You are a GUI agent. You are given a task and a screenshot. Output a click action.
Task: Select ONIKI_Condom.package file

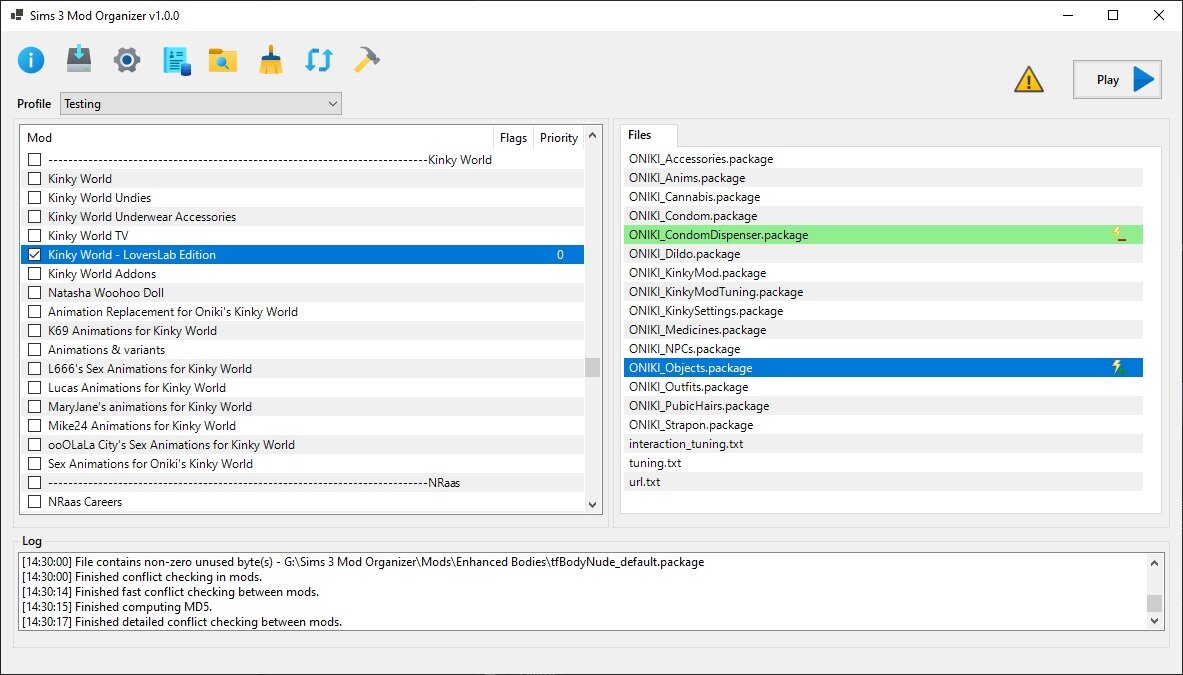click(883, 216)
